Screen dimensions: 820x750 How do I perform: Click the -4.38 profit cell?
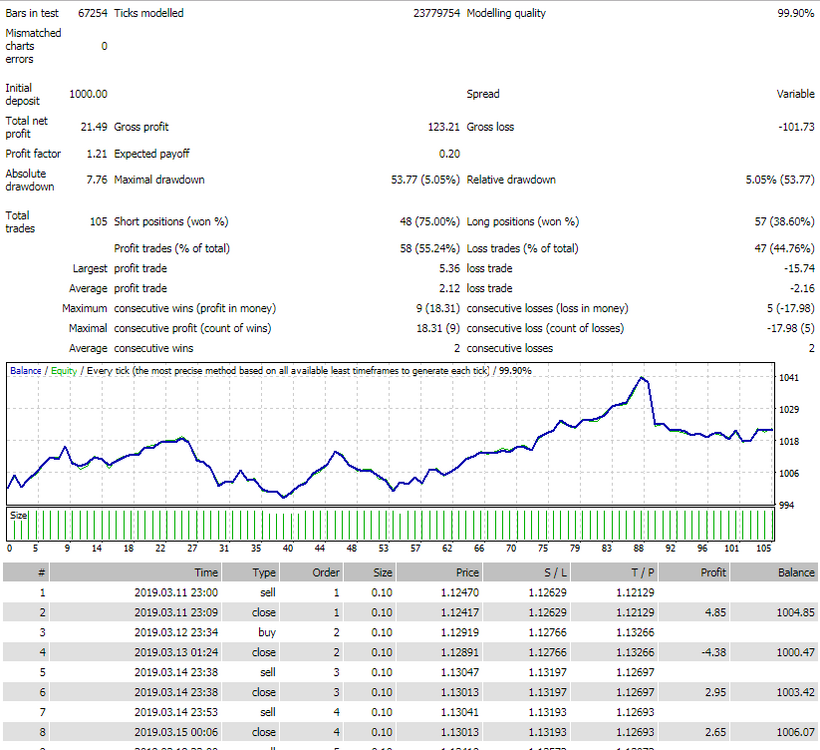pyautogui.click(x=713, y=652)
